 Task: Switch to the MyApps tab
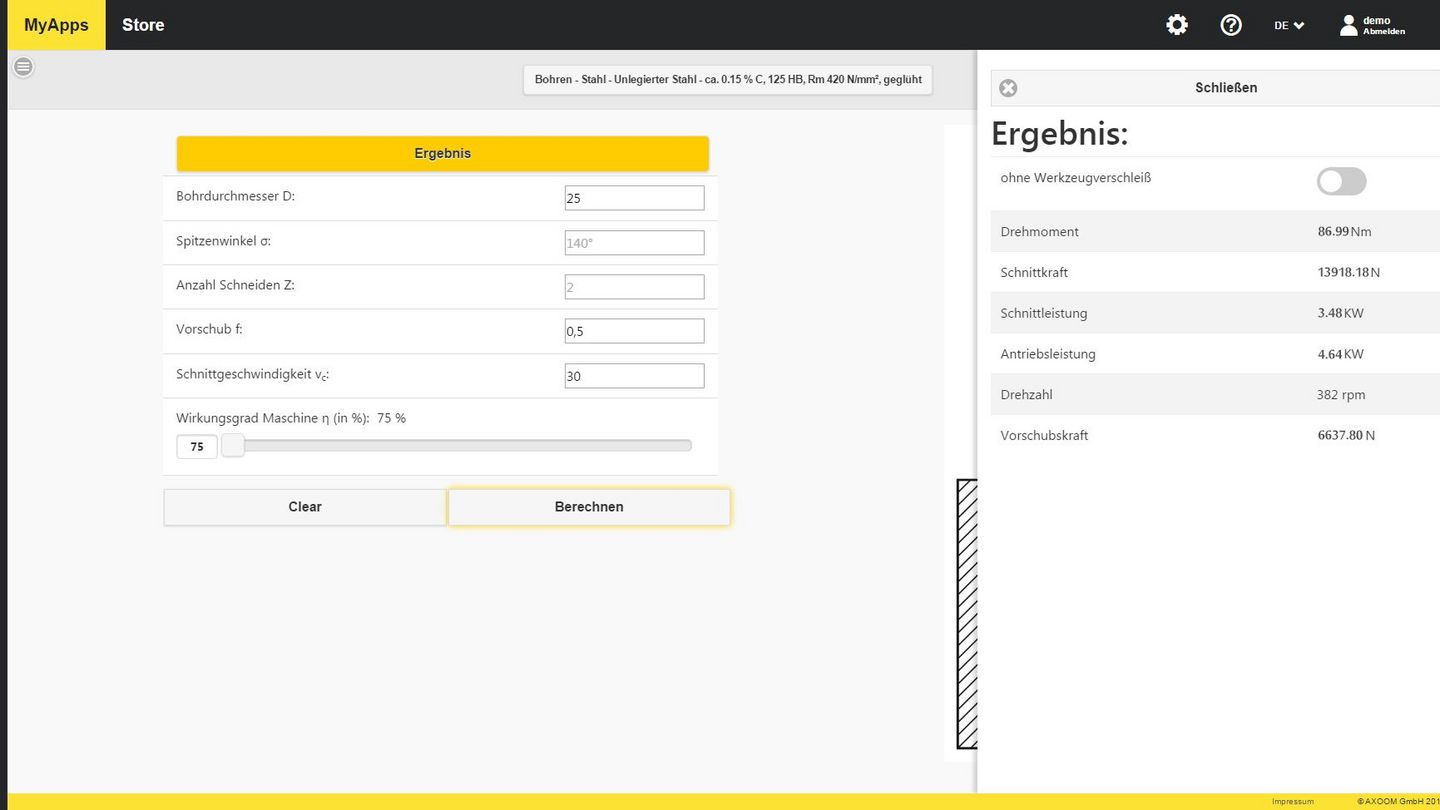56,25
